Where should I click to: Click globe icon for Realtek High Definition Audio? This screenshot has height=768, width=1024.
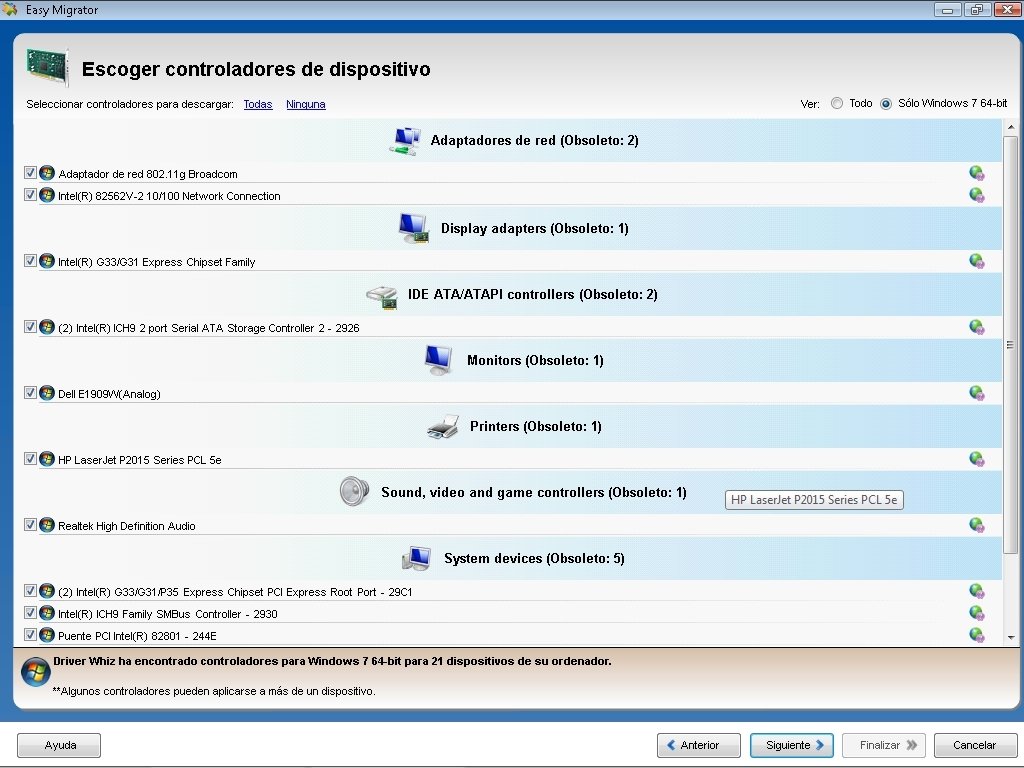(x=977, y=525)
